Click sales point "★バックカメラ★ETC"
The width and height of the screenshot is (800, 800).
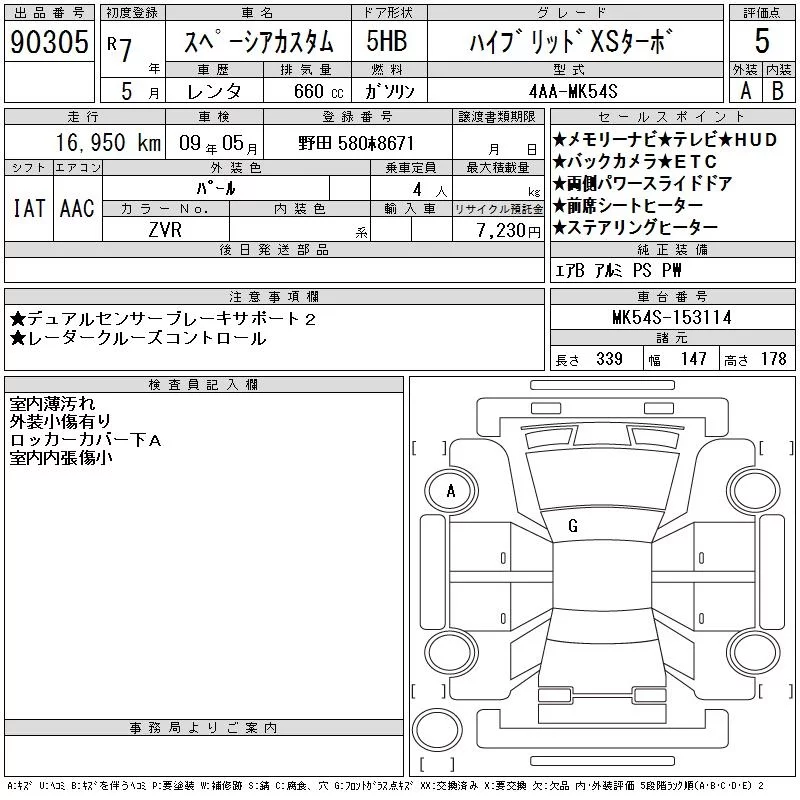pyautogui.click(x=635, y=162)
